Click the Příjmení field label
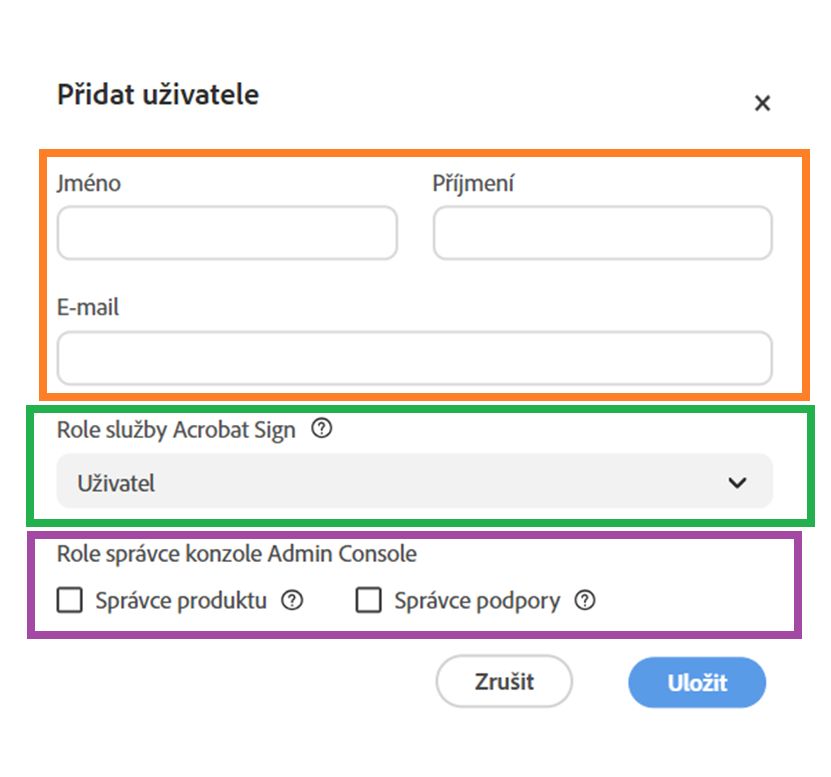831x777 pixels. click(473, 184)
